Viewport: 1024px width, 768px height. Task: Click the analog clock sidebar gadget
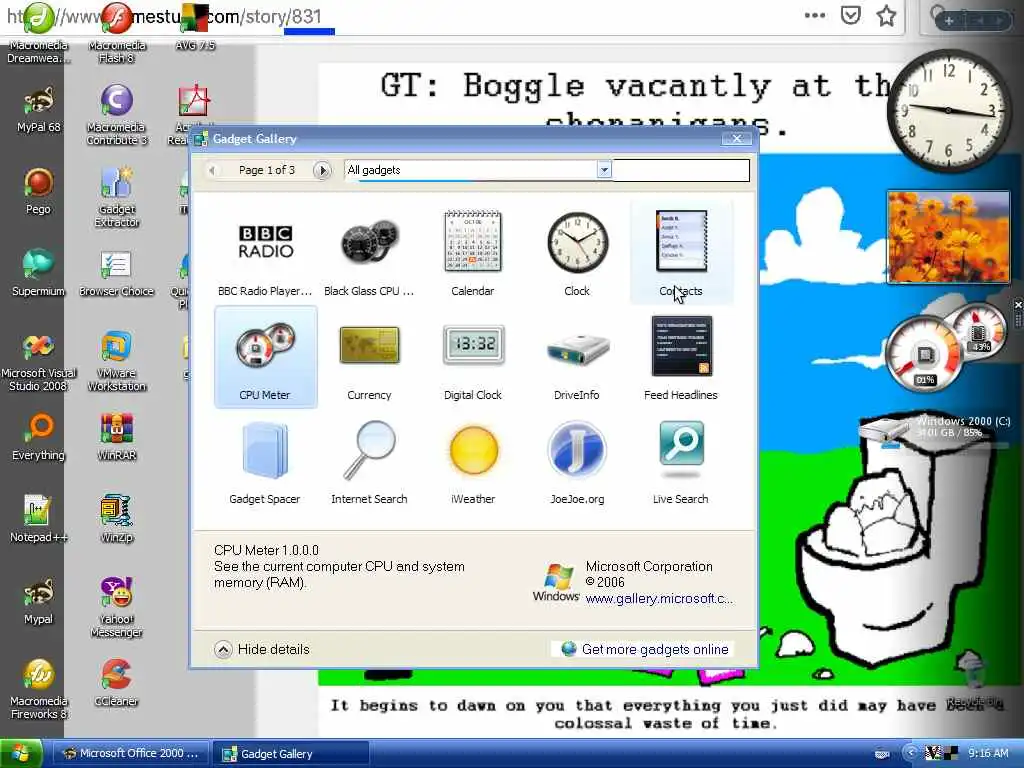point(947,110)
